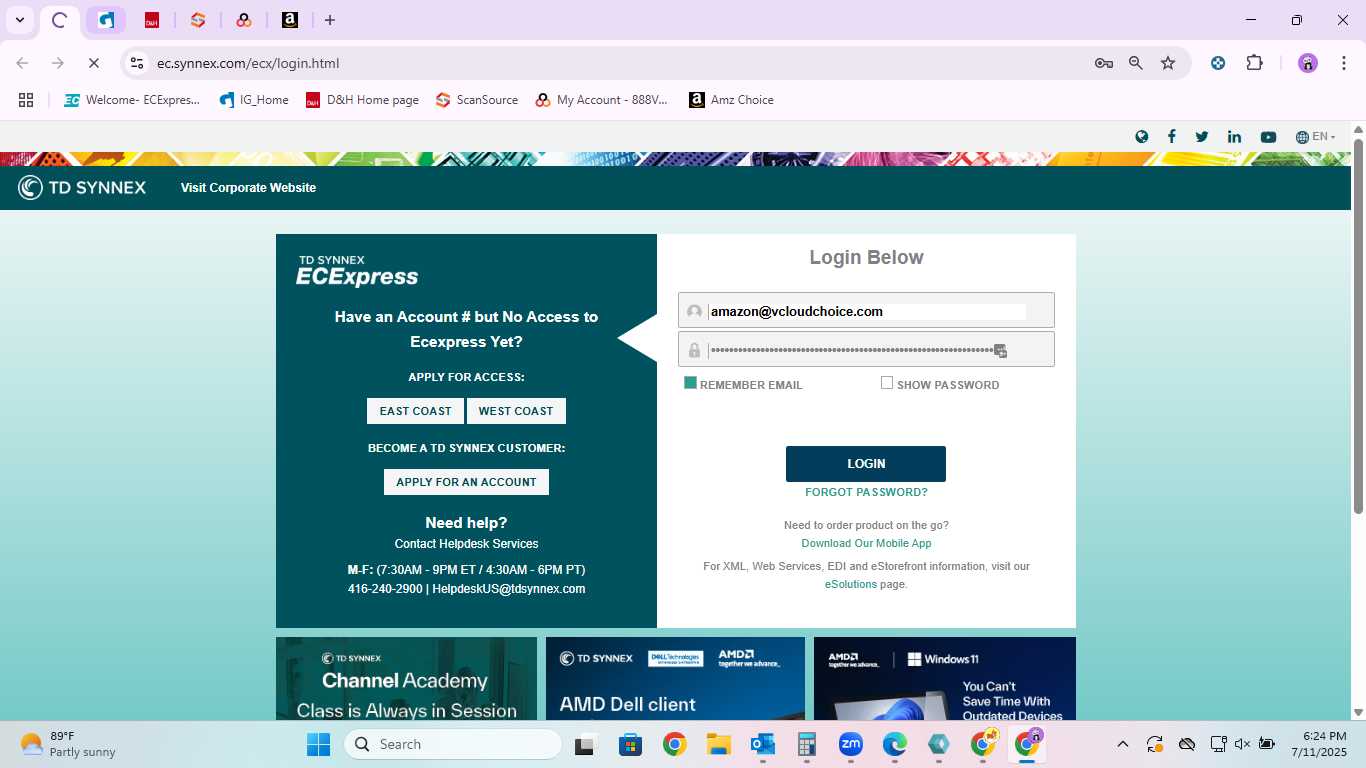This screenshot has width=1366, height=768.
Task: Open Windows 11 AMD banner
Action: coord(945,679)
